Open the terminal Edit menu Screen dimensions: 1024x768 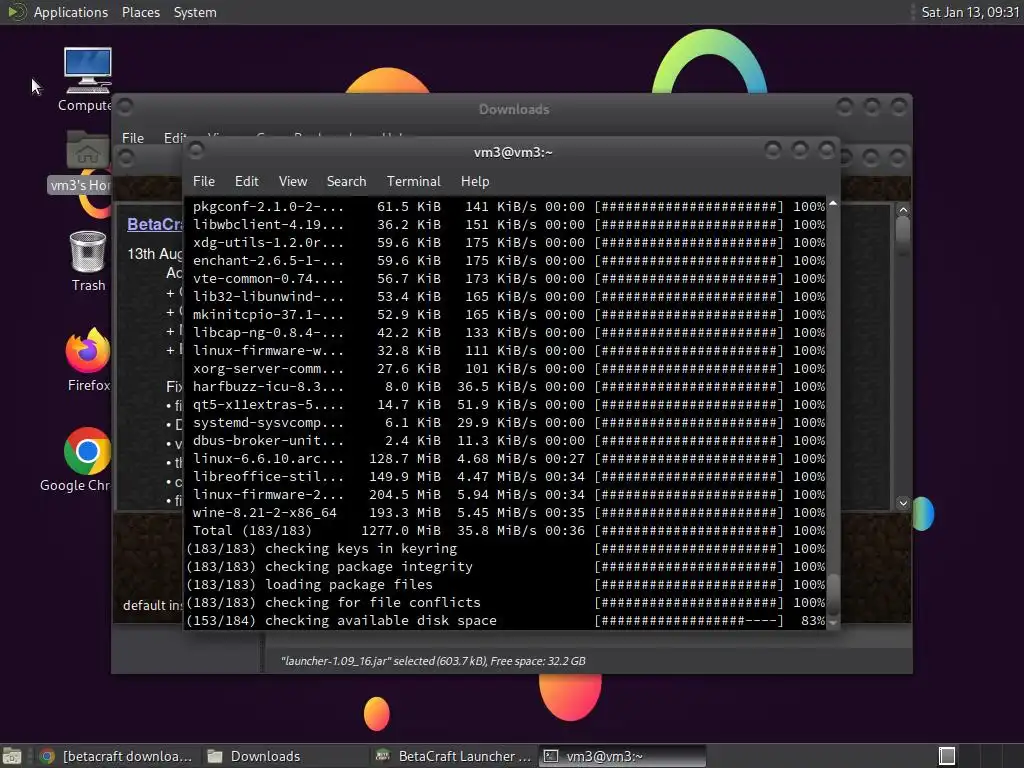tap(247, 182)
